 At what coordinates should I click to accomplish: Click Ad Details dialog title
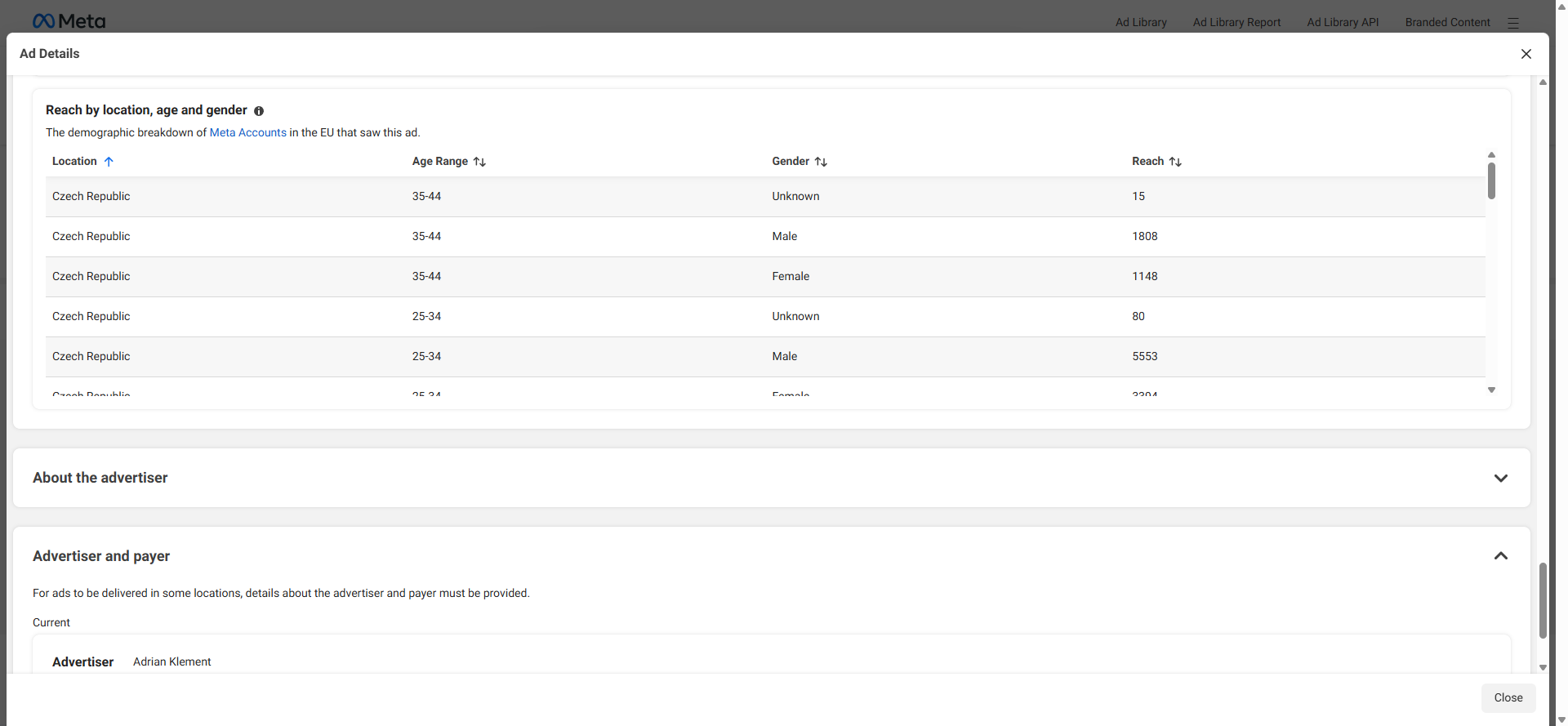[x=50, y=54]
